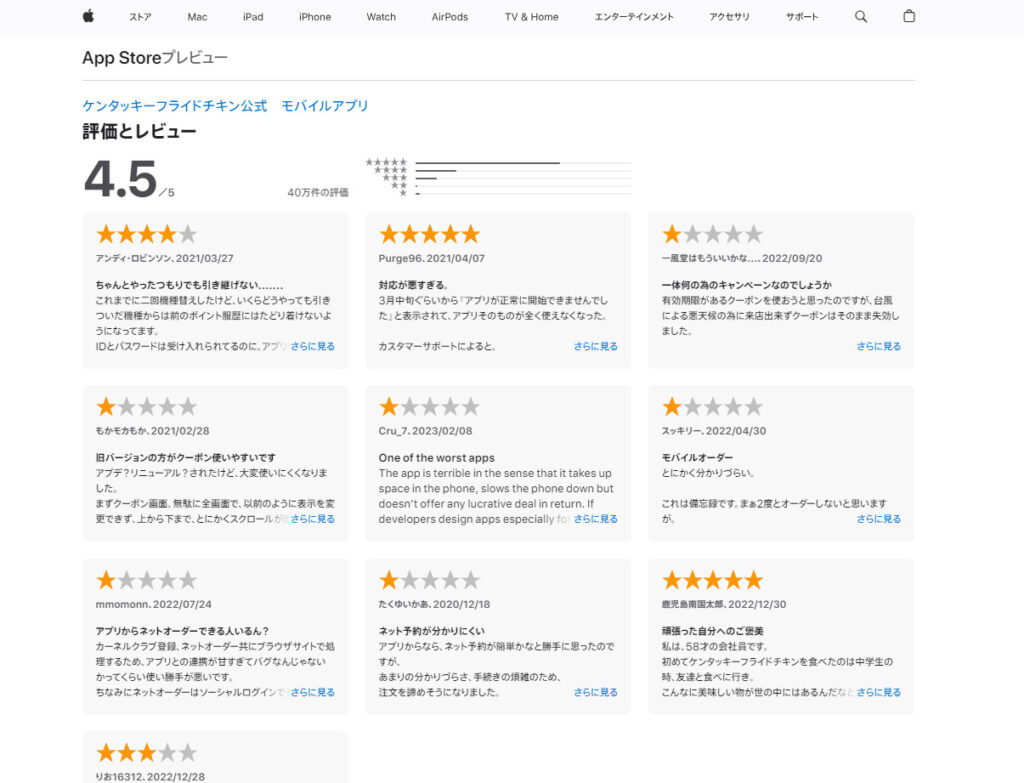Open the TV & Home menu item
Viewport: 1024px width, 783px height.
[531, 17]
